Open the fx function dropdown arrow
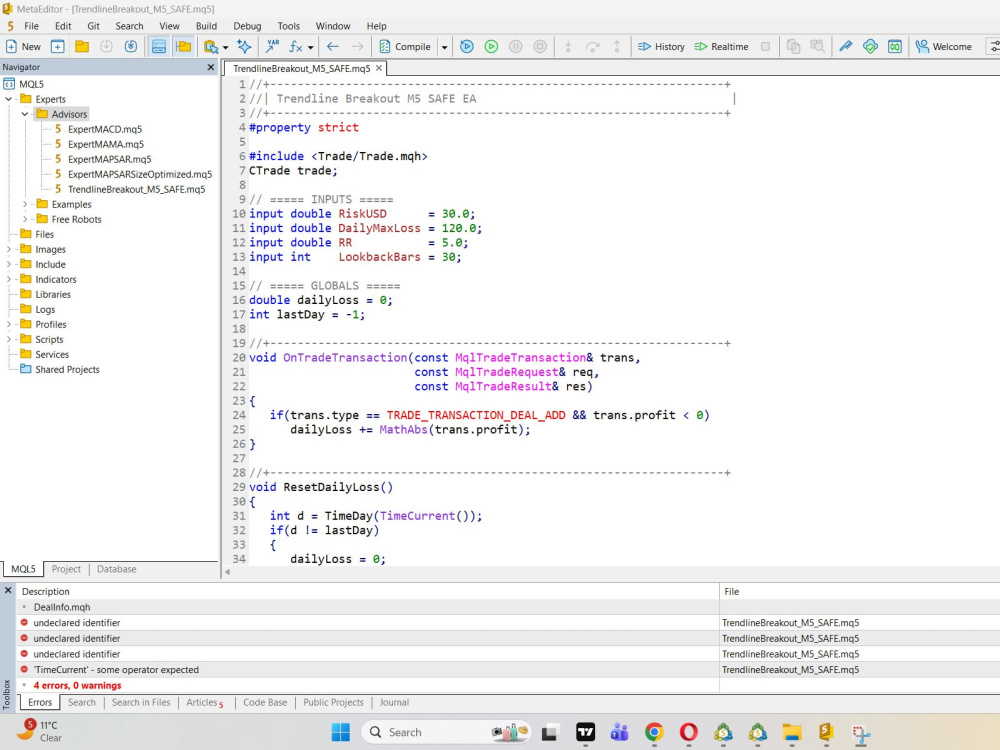Image resolution: width=1000 pixels, height=750 pixels. point(311,47)
